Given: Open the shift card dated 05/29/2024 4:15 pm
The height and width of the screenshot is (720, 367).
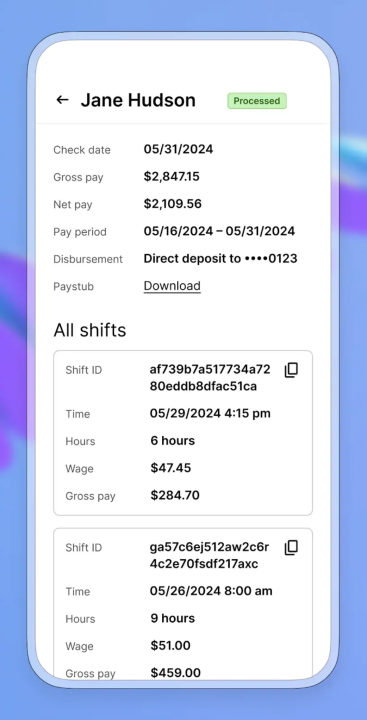Looking at the screenshot, I should point(183,433).
